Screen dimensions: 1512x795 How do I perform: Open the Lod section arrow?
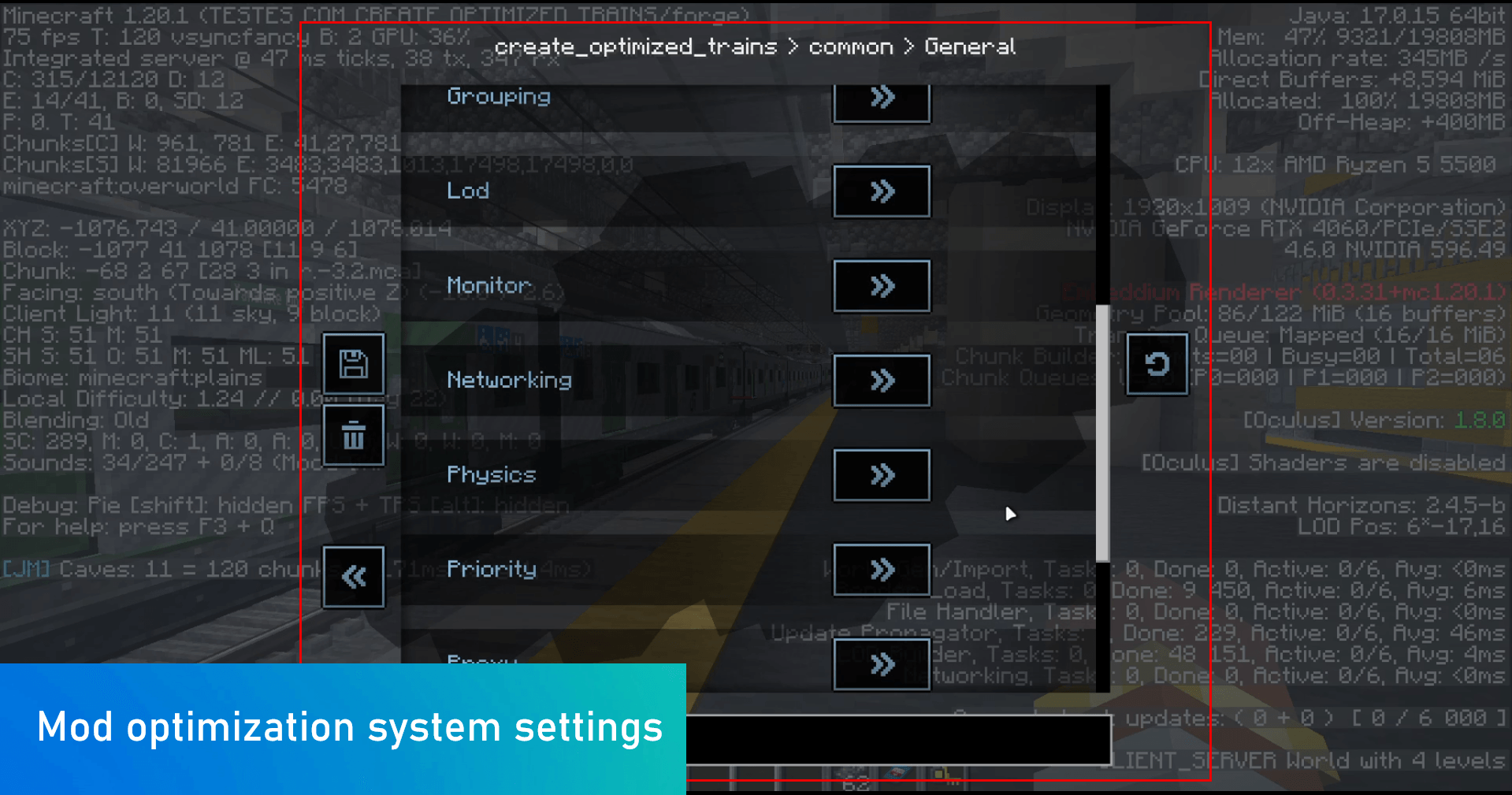click(x=882, y=191)
